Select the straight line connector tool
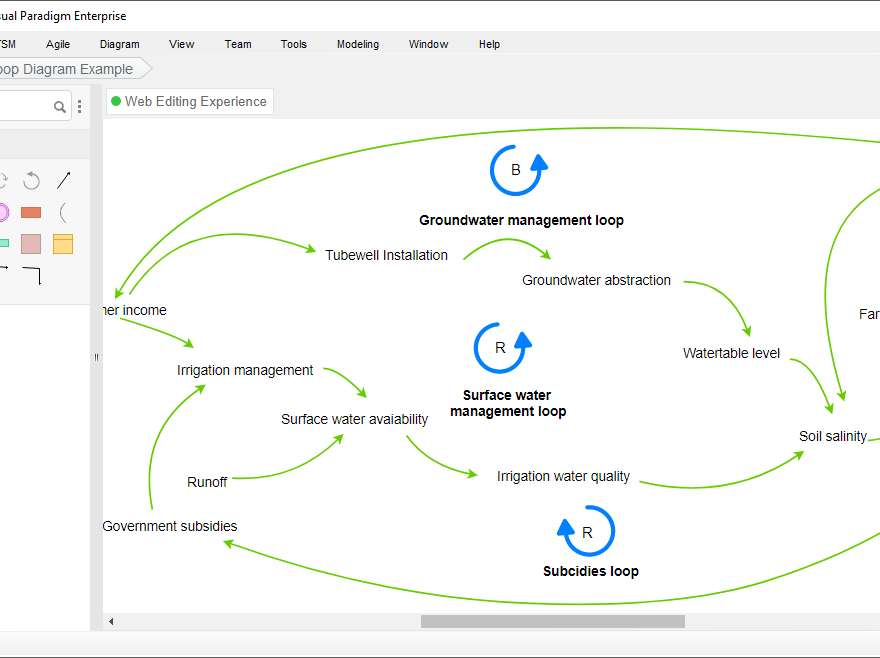Image resolution: width=880 pixels, height=658 pixels. tap(62, 180)
